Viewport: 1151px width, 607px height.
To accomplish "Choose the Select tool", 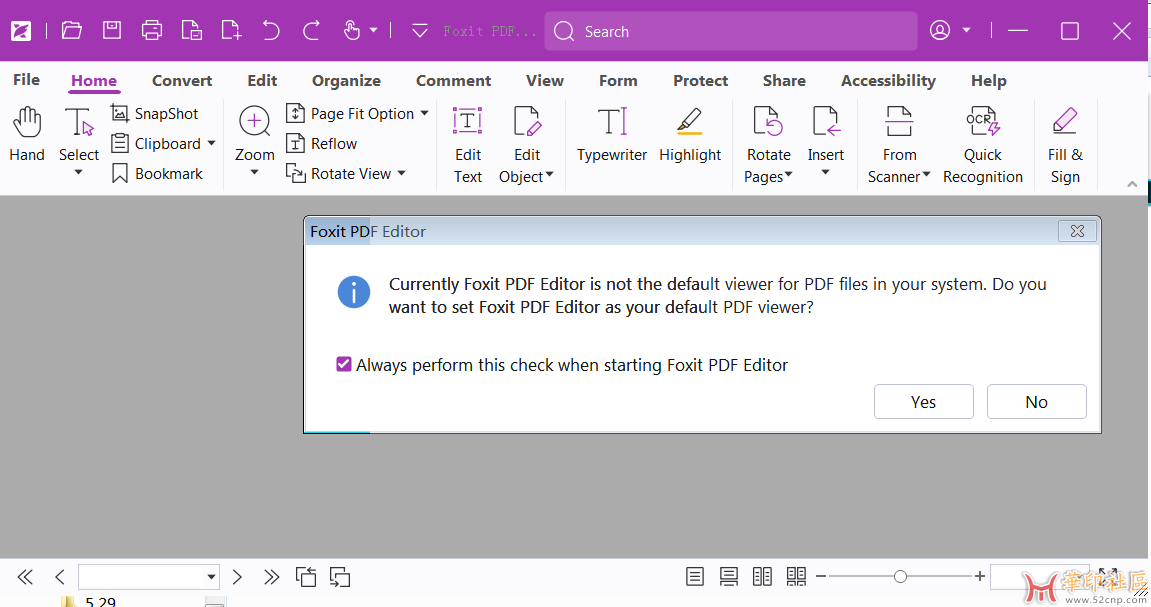I will pos(79,134).
